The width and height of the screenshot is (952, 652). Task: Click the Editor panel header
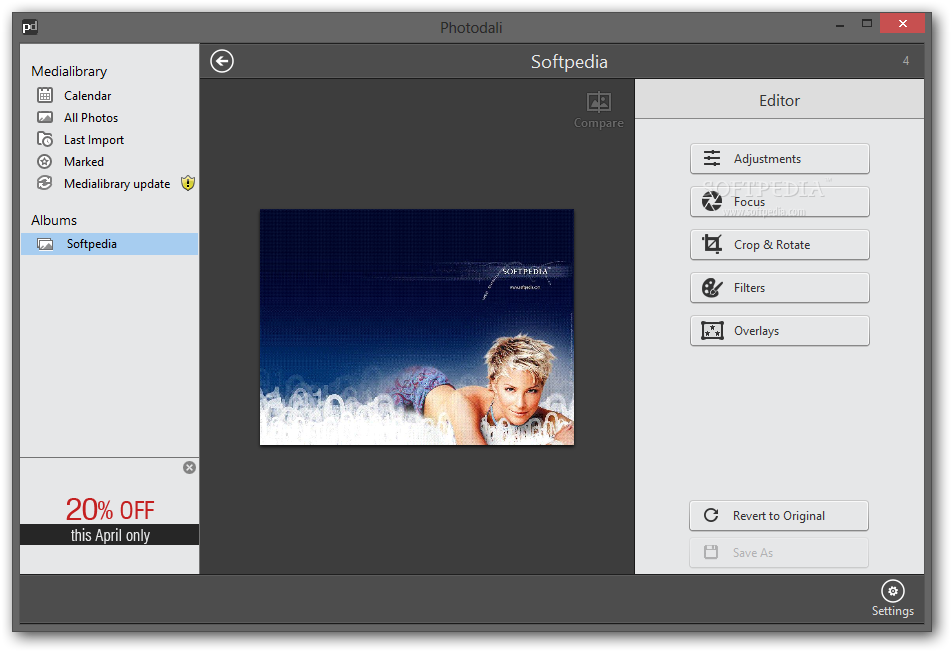780,100
